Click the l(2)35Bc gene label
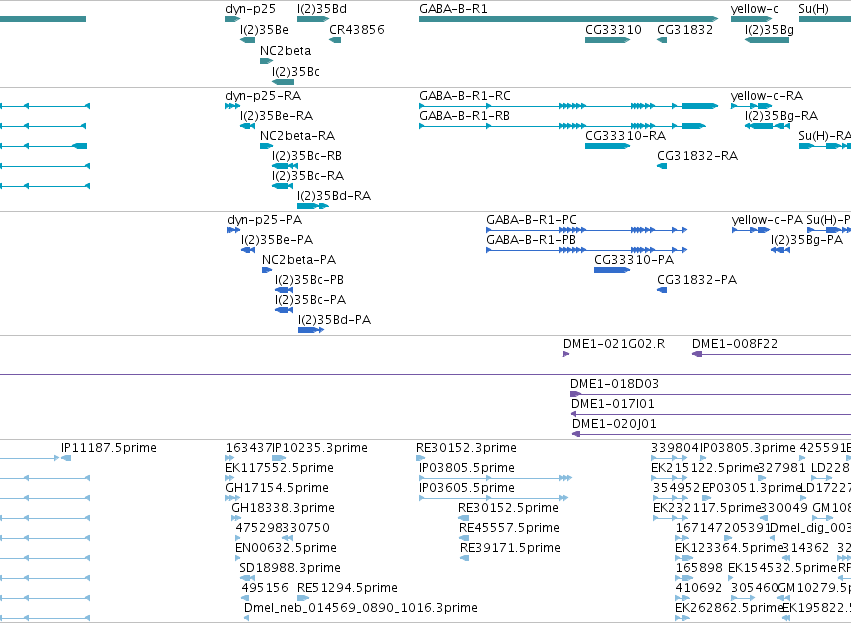 click(296, 72)
